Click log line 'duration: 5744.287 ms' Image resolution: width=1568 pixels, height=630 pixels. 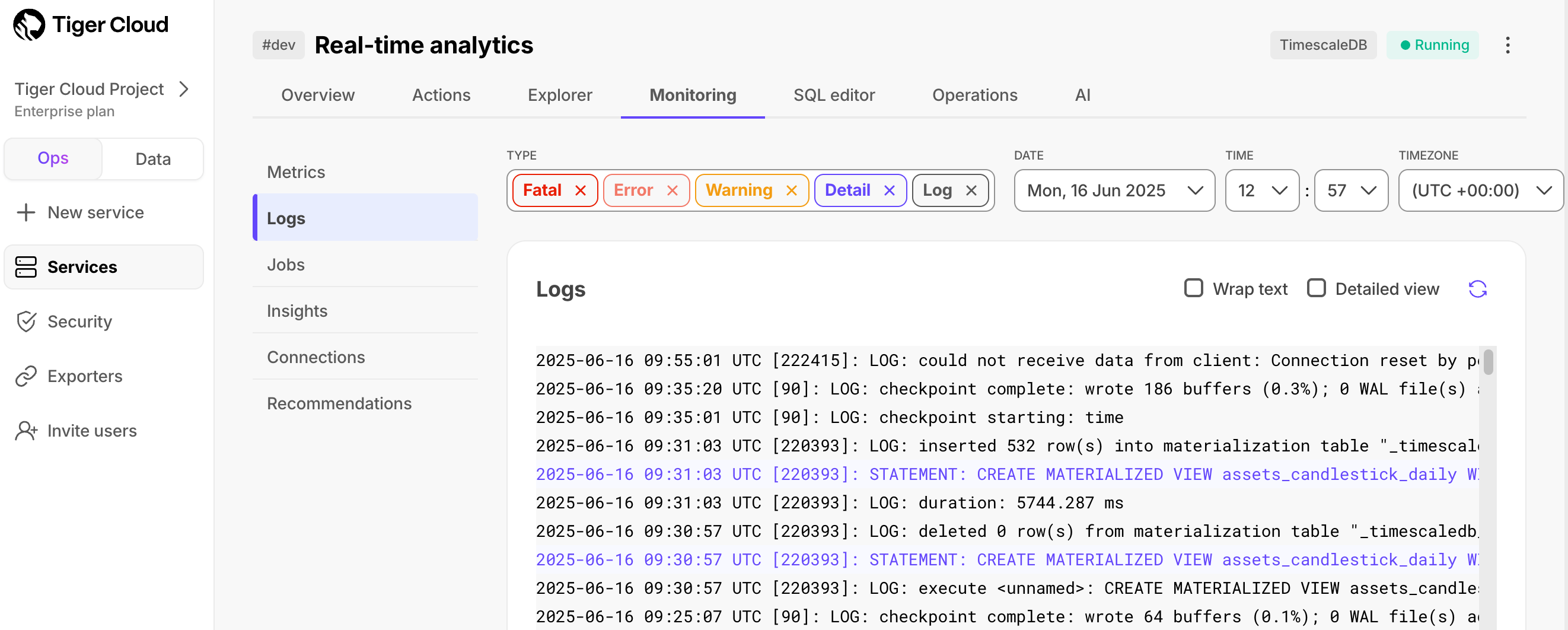tap(829, 503)
